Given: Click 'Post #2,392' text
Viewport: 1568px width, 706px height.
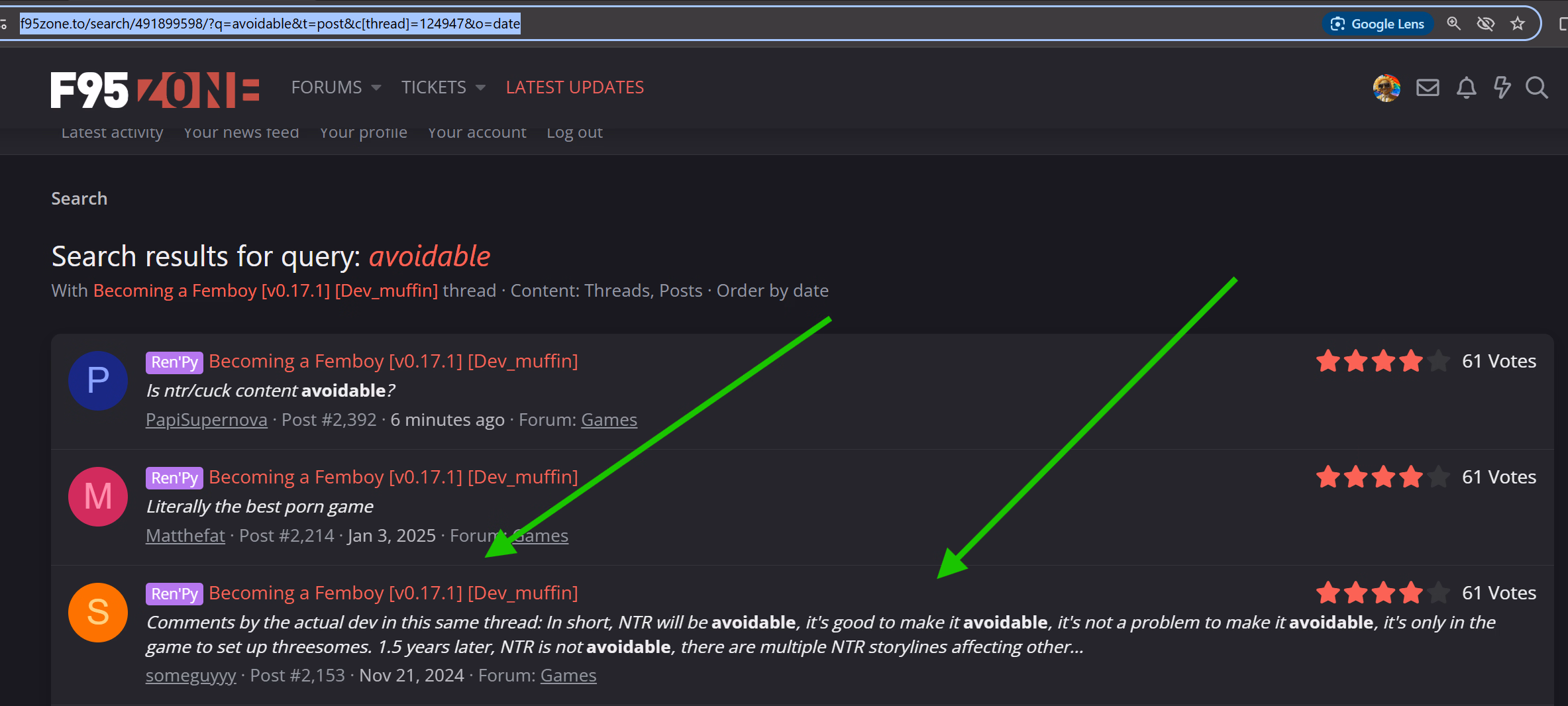Looking at the screenshot, I should pyautogui.click(x=329, y=420).
